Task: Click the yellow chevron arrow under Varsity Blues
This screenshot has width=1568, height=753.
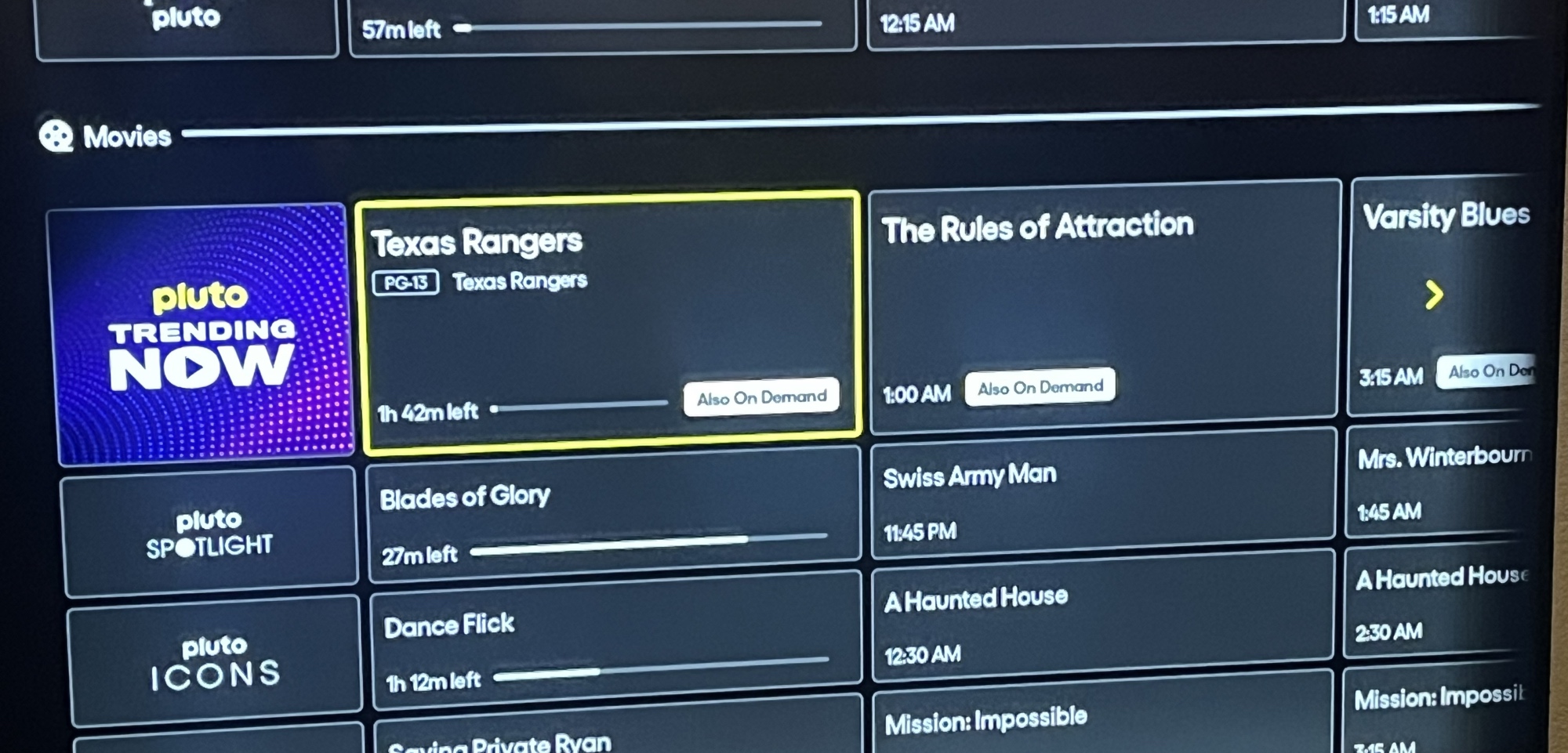Action: tap(1434, 295)
